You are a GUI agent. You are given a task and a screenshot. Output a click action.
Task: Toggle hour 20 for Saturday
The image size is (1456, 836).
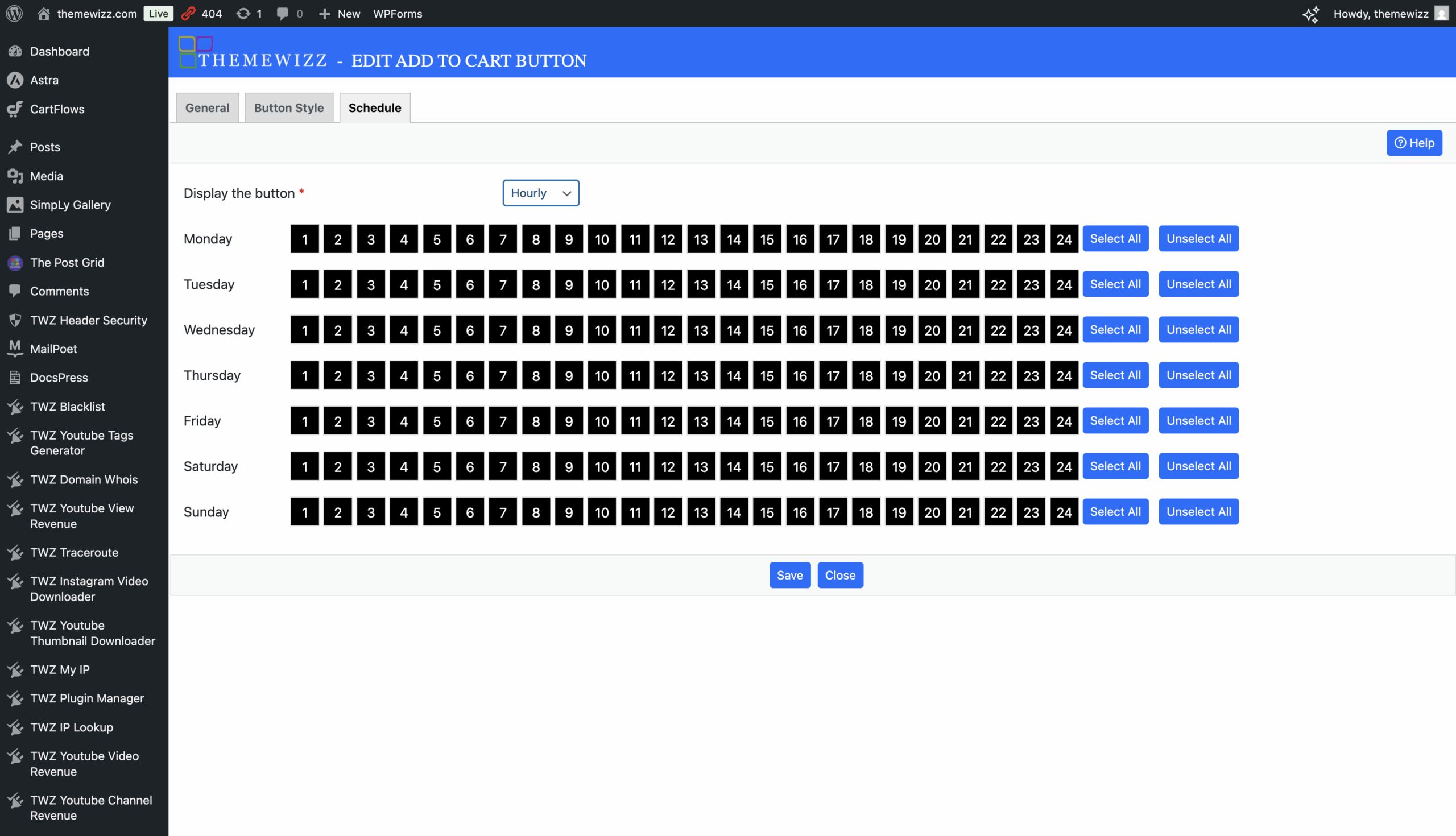pos(932,466)
